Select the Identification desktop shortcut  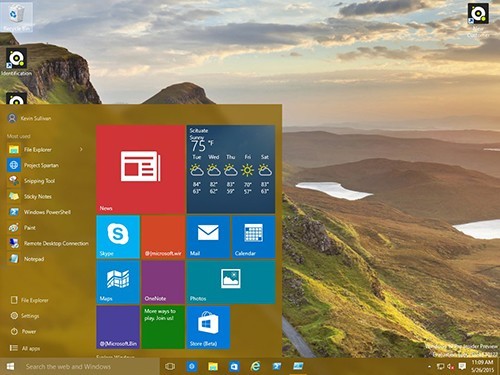16,62
